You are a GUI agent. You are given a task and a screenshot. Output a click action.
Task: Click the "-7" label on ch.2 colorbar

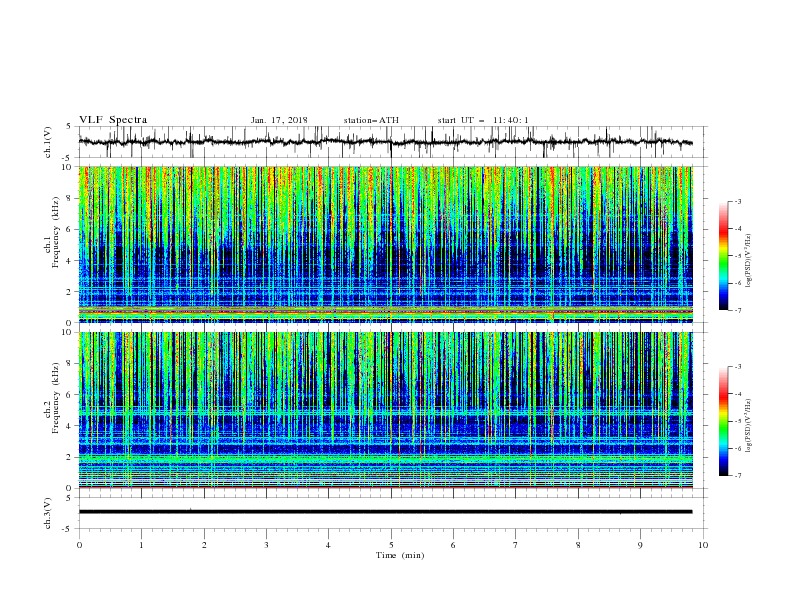(737, 475)
